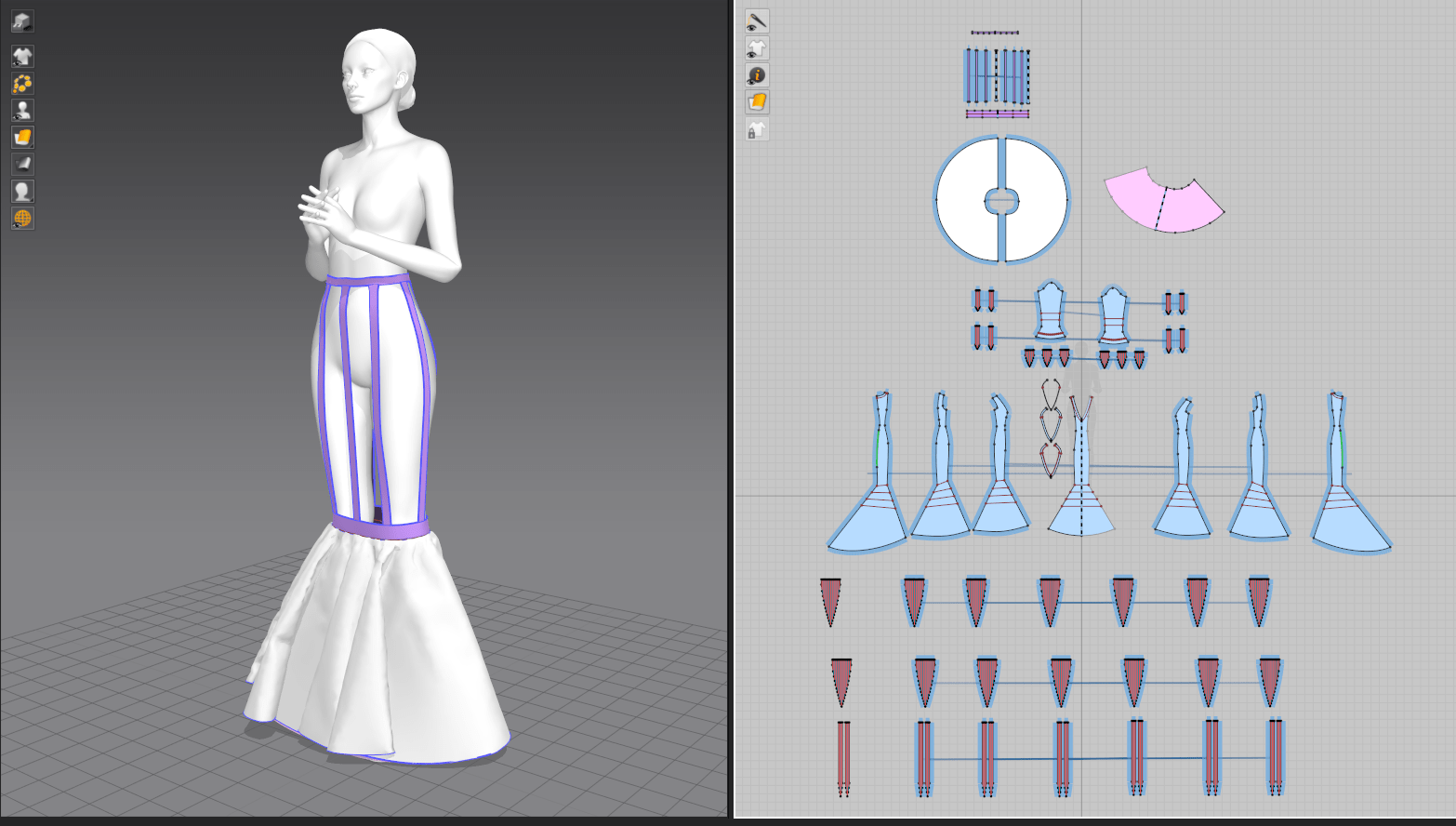Expand the avatar head render style options
This screenshot has height=826, width=1456.
click(22, 192)
